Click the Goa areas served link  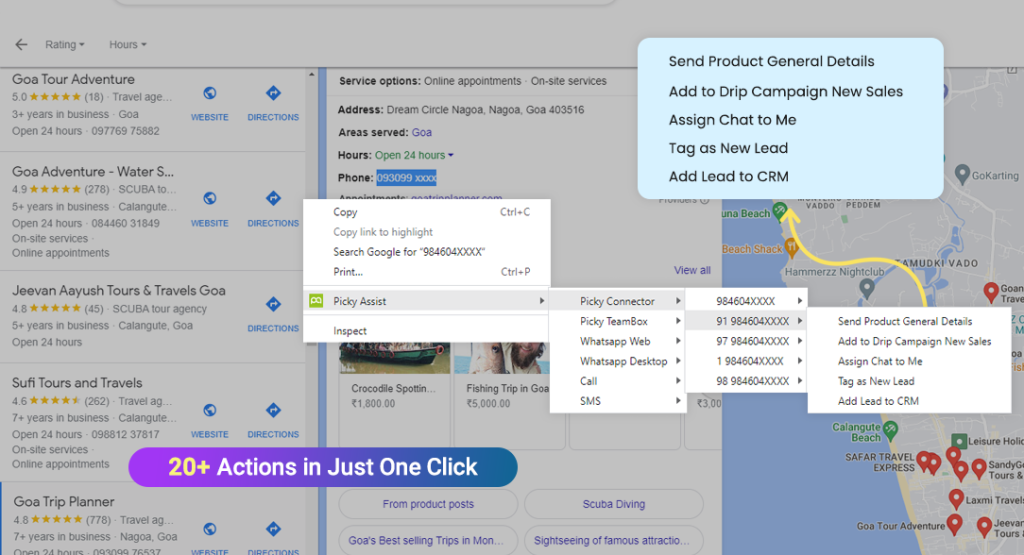coord(421,133)
